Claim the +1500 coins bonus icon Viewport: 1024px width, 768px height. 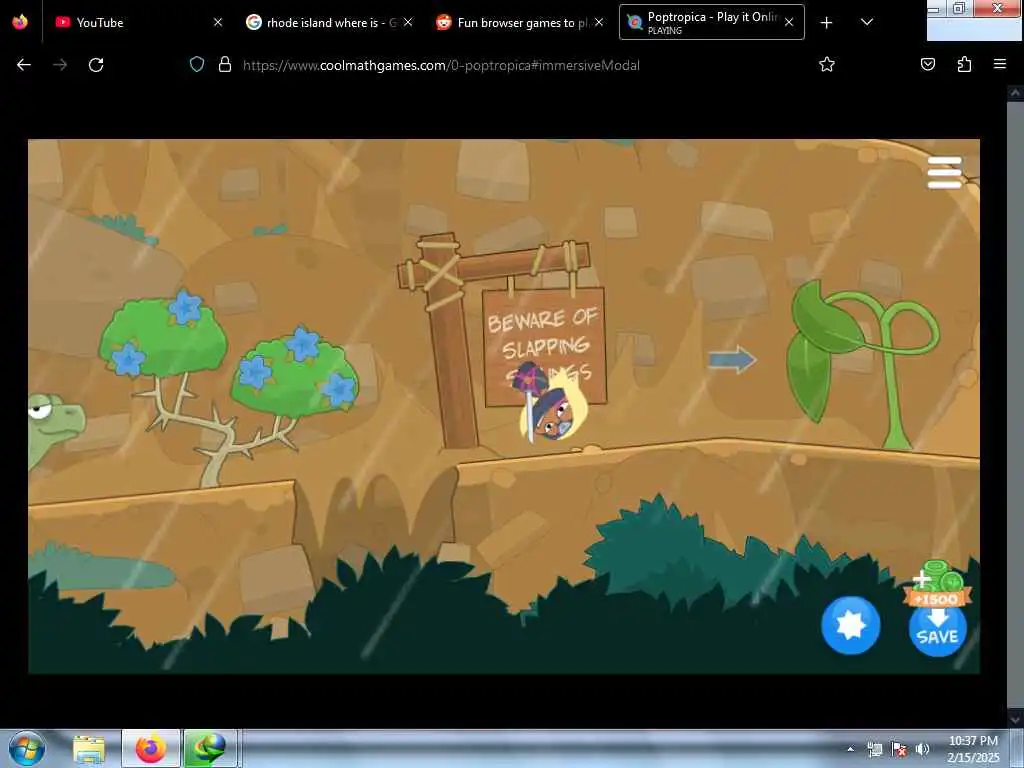(938, 584)
